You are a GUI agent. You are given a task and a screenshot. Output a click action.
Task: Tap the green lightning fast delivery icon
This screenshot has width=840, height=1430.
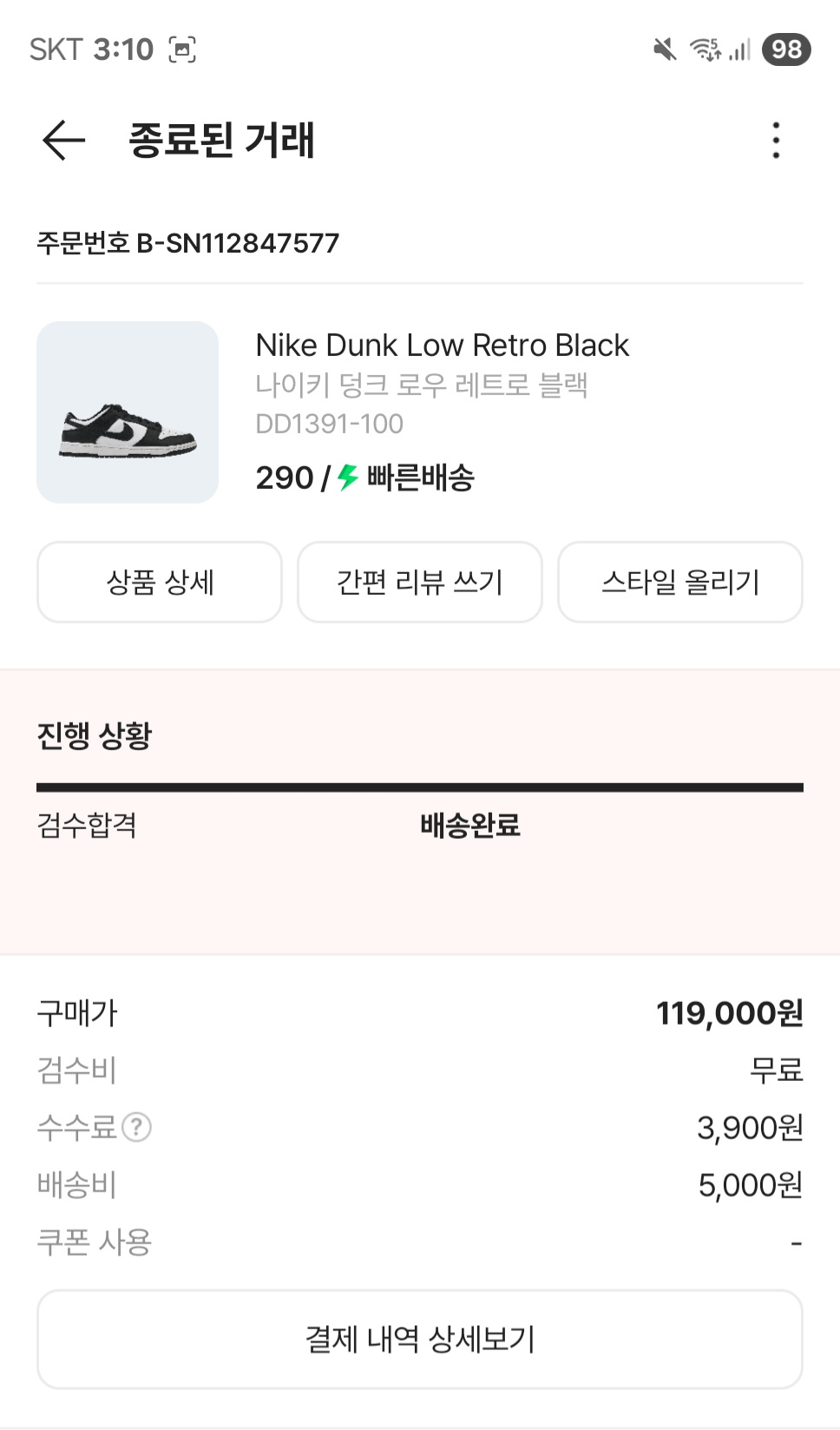tap(348, 478)
